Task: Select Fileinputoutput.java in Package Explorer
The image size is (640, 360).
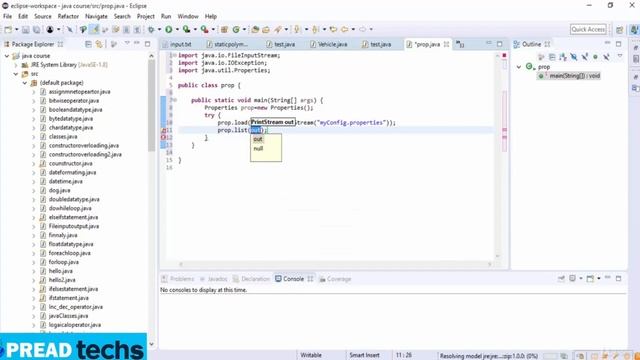Action: click(x=73, y=226)
